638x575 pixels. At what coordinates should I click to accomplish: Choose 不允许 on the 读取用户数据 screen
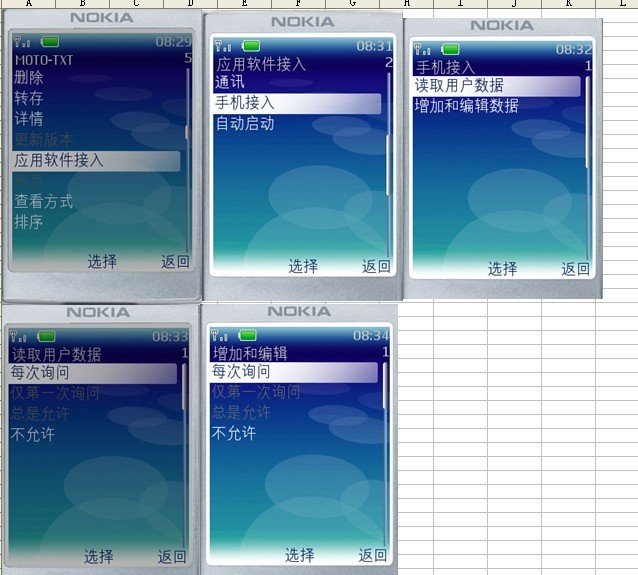click(x=32, y=435)
